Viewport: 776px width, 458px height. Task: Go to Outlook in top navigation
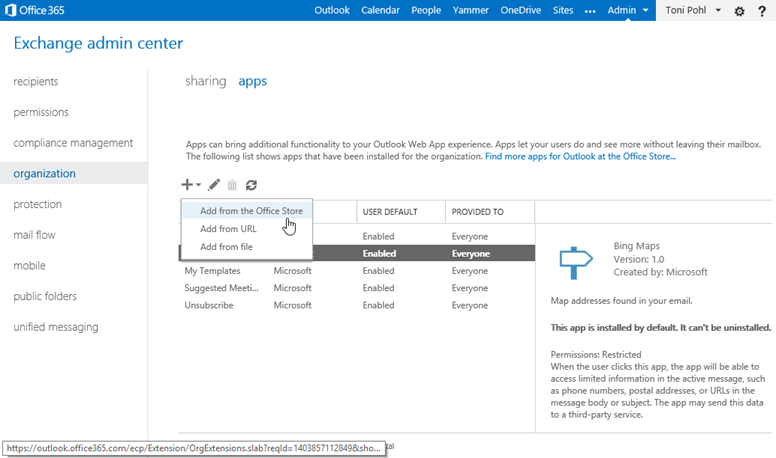click(332, 11)
